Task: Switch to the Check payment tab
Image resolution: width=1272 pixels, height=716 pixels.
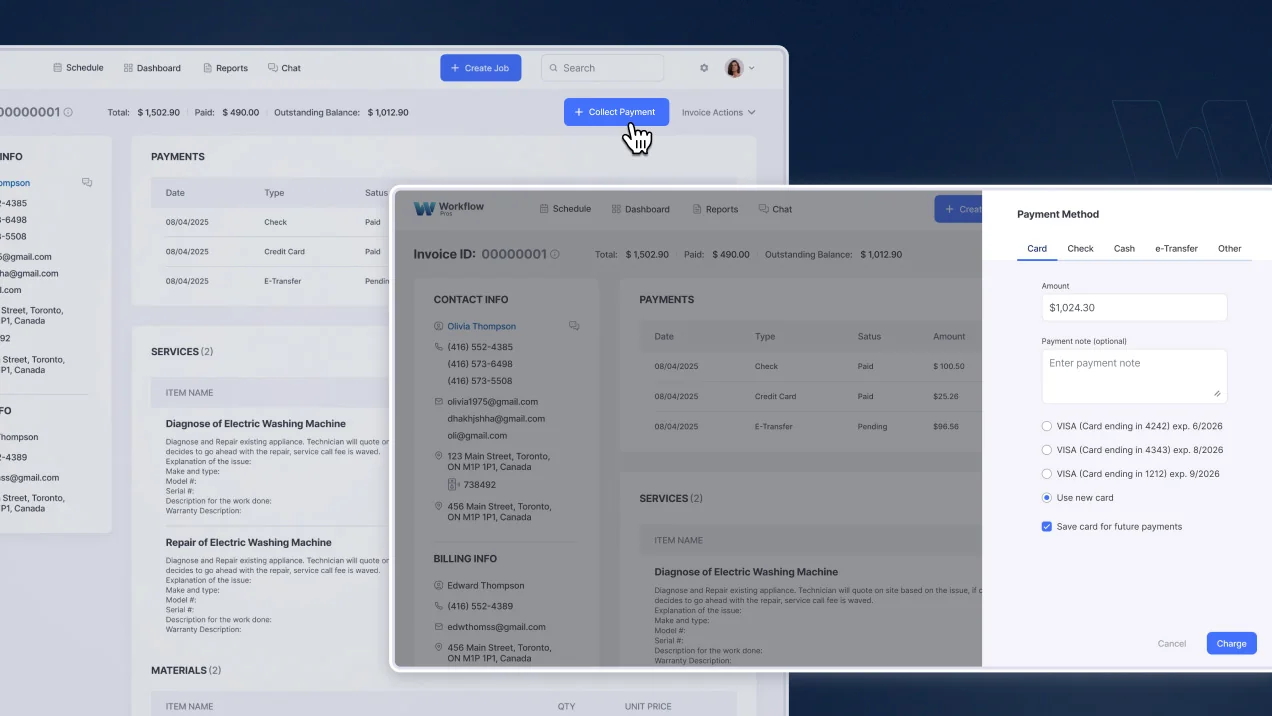Action: [1080, 248]
